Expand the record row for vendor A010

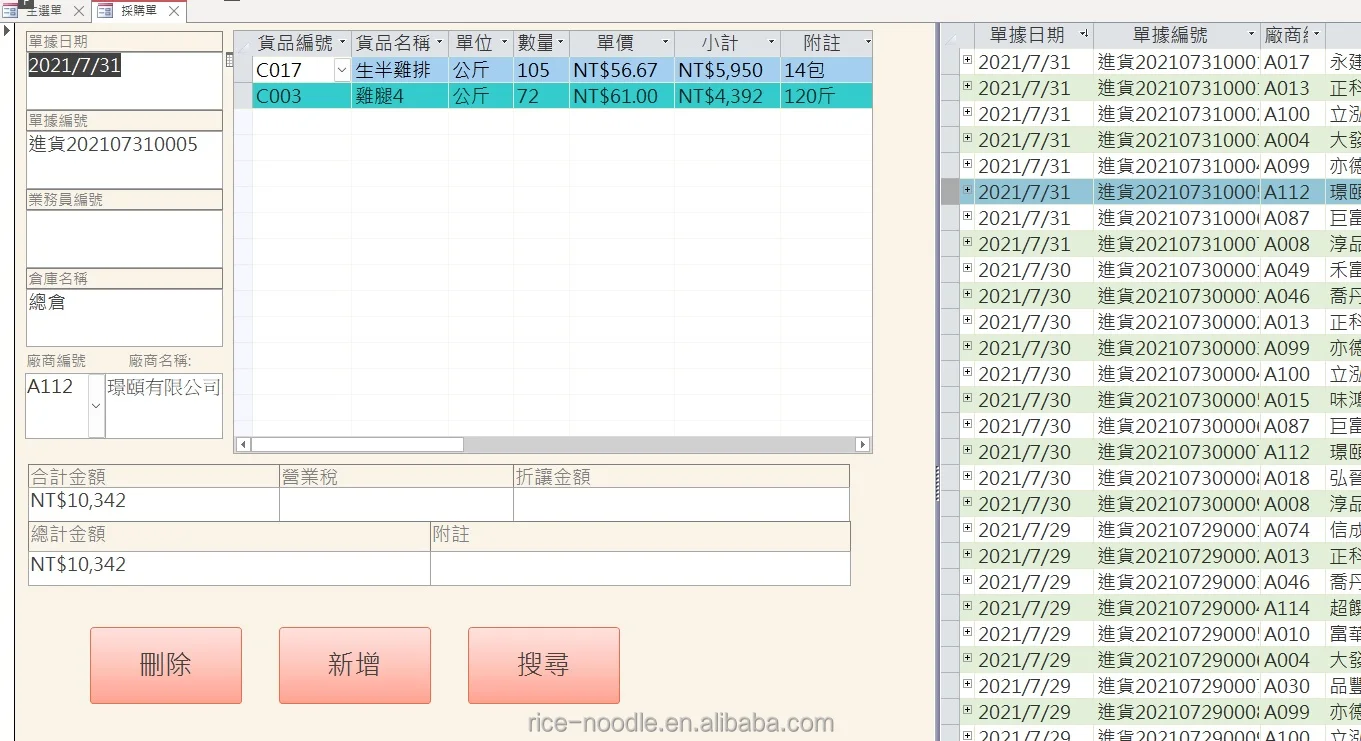[967, 632]
